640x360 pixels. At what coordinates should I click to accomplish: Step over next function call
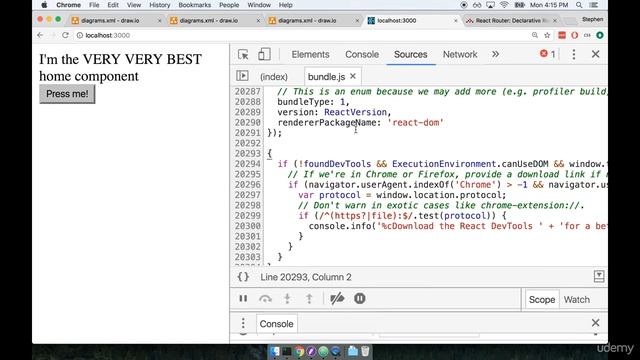265,299
